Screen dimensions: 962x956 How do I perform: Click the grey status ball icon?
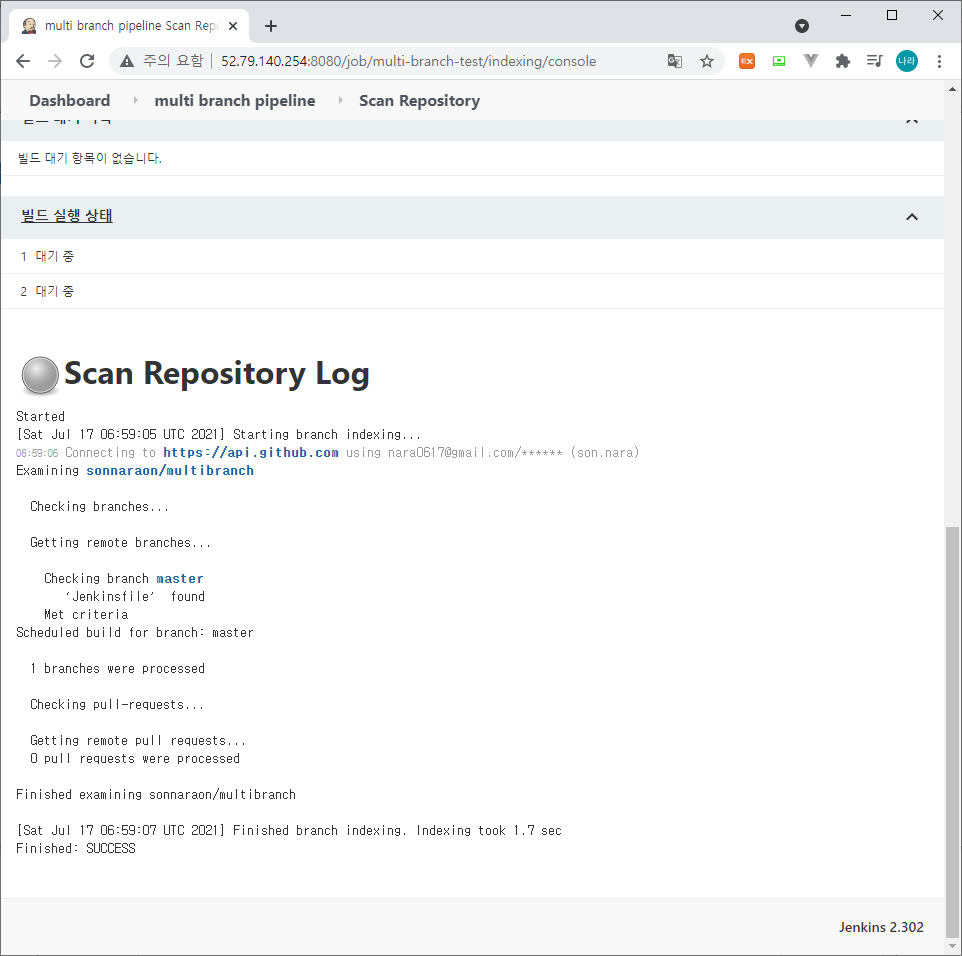40,375
